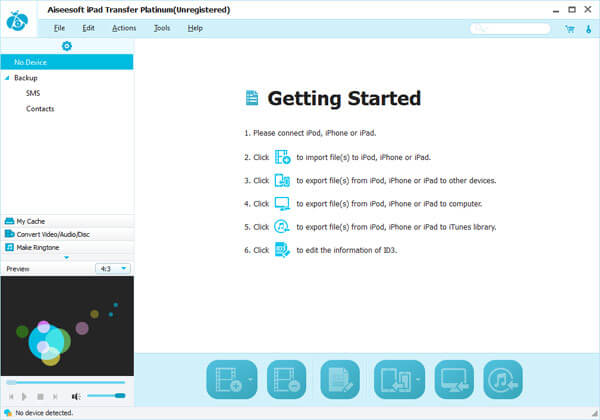Select SMS under Backup
Viewport: 600px width, 420px height.
pos(33,93)
